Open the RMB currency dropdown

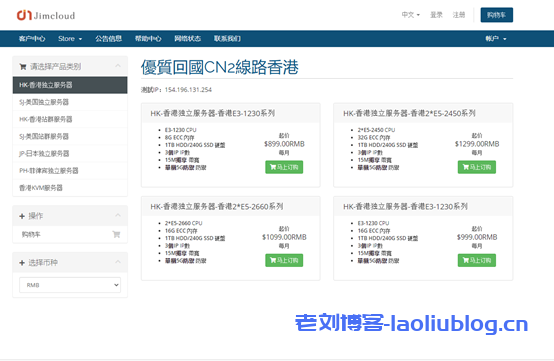[x=70, y=285]
